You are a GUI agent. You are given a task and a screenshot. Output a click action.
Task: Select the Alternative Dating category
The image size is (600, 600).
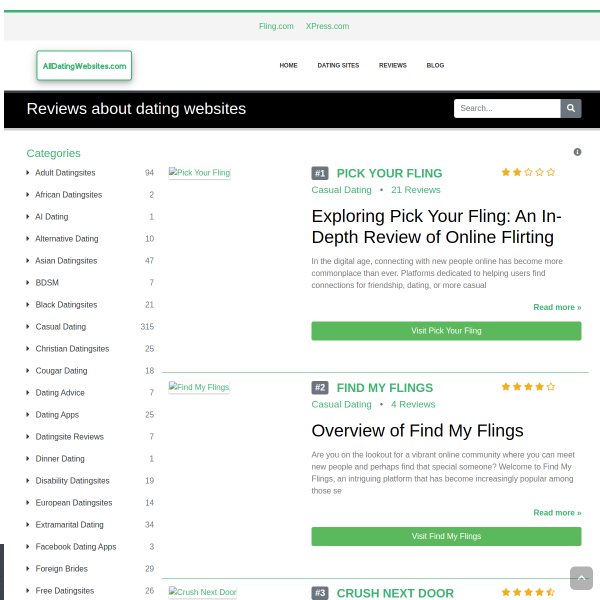point(67,238)
